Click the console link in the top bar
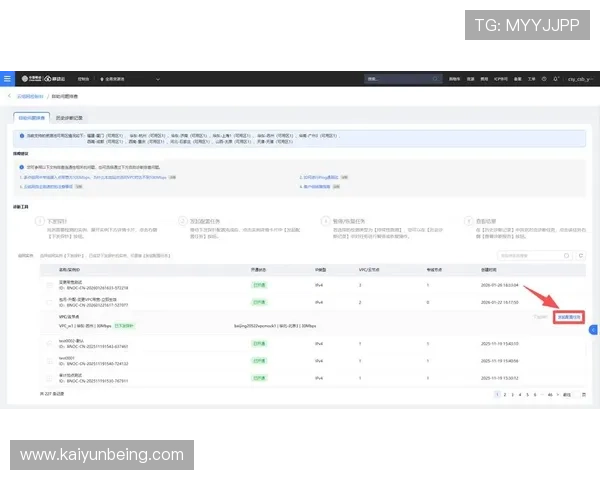 [83, 78]
